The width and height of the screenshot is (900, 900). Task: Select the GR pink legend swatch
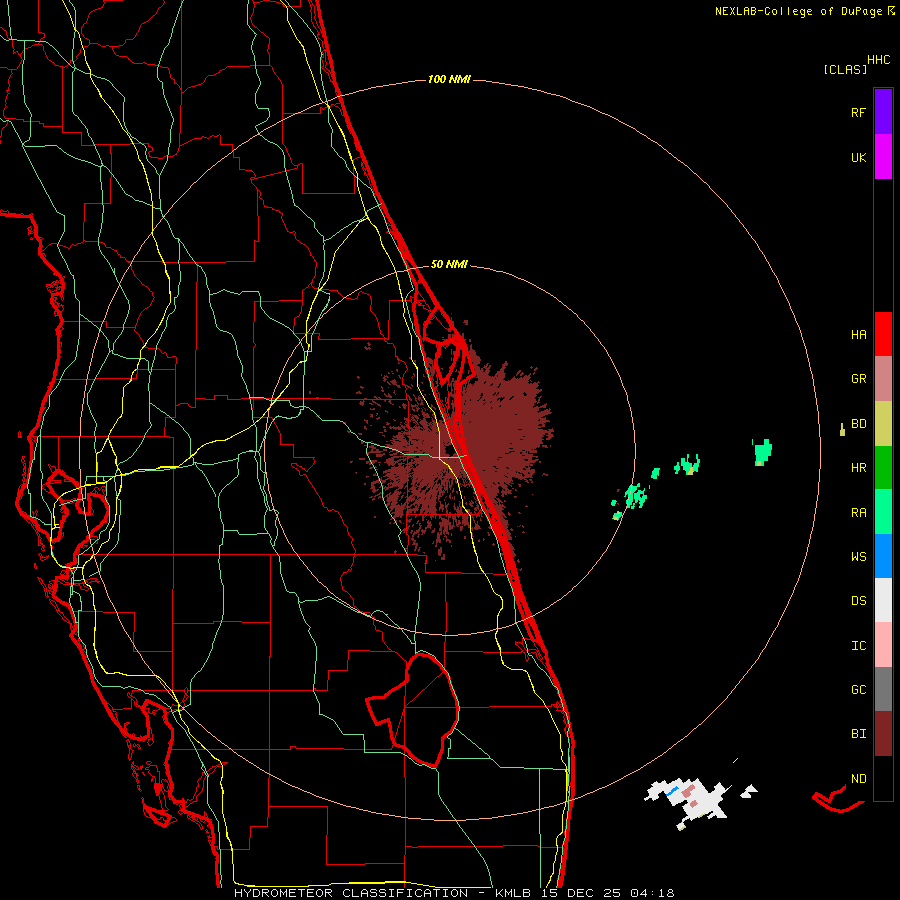tap(883, 378)
